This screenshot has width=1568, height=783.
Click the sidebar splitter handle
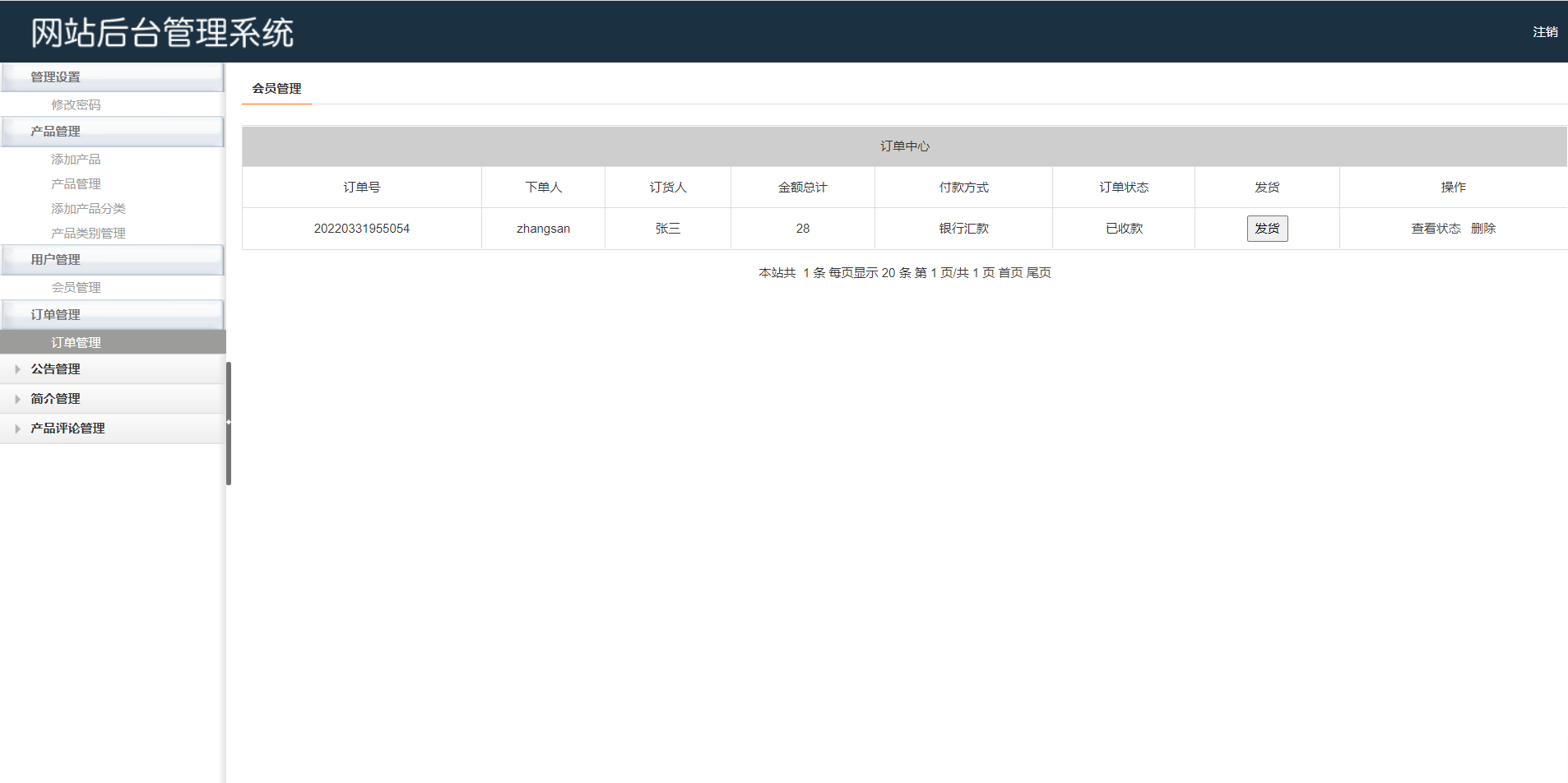229,423
